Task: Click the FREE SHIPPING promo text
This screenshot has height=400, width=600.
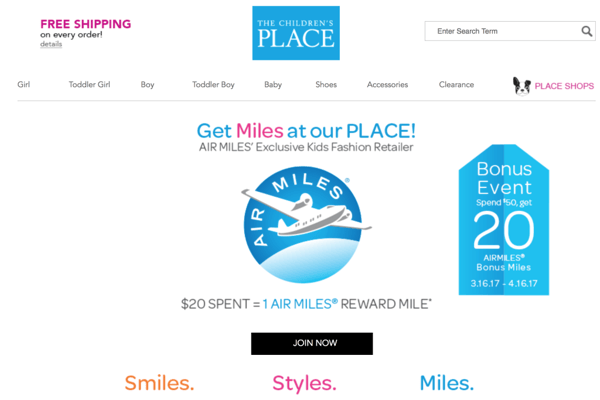Action: (x=86, y=24)
